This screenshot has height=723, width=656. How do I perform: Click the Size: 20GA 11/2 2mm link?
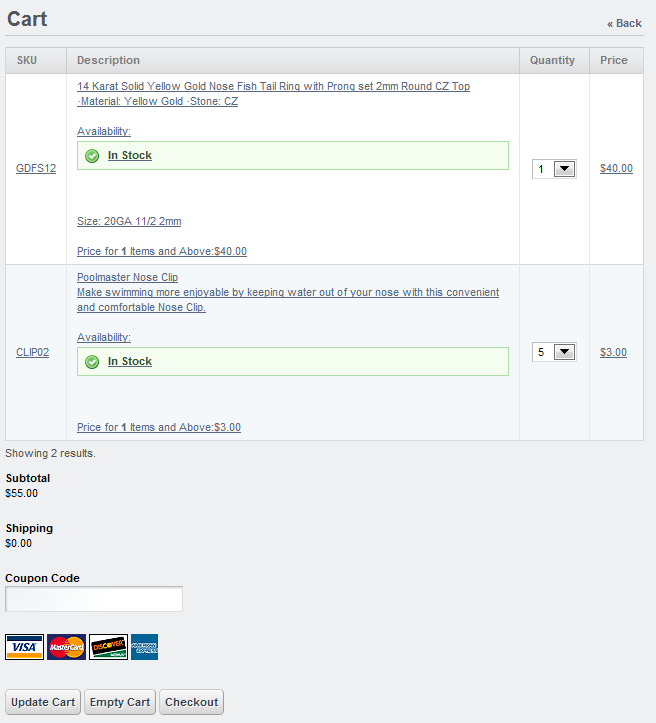click(x=129, y=221)
